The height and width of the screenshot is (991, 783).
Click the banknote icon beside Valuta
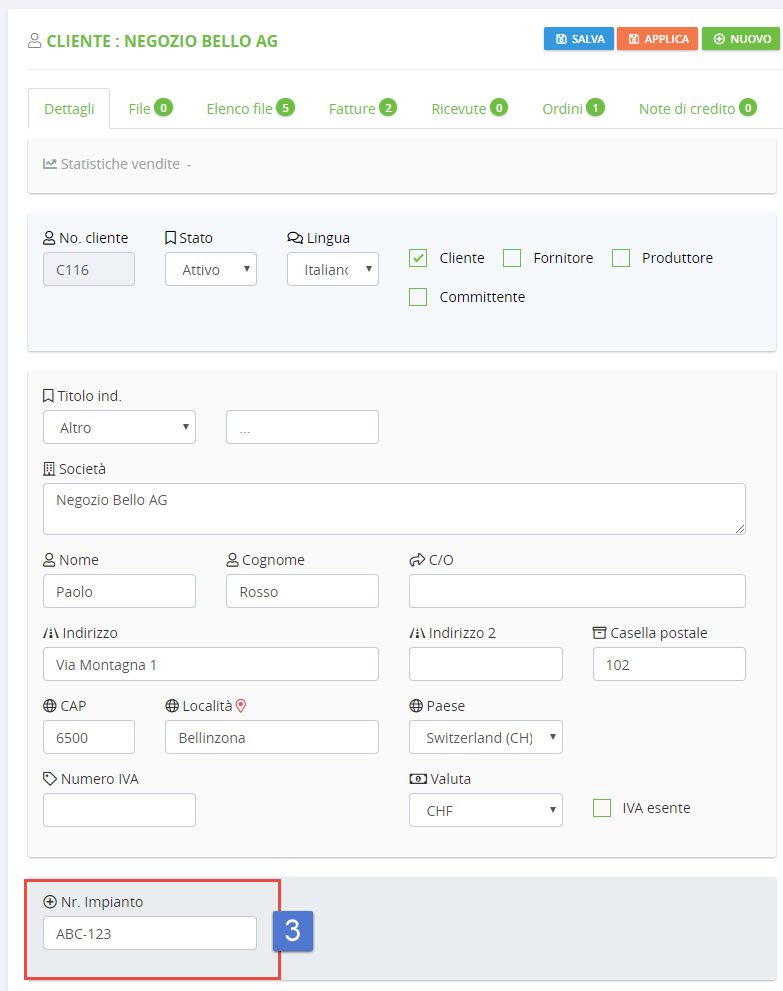point(418,779)
